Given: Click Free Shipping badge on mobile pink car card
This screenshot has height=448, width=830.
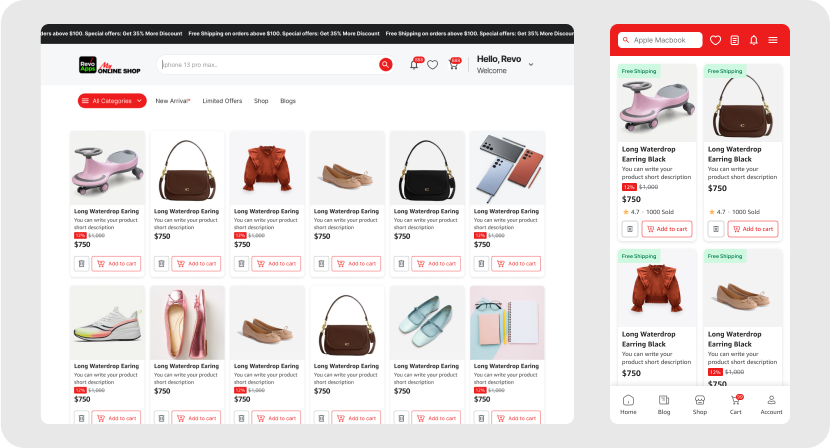Looking at the screenshot, I should pos(639,71).
